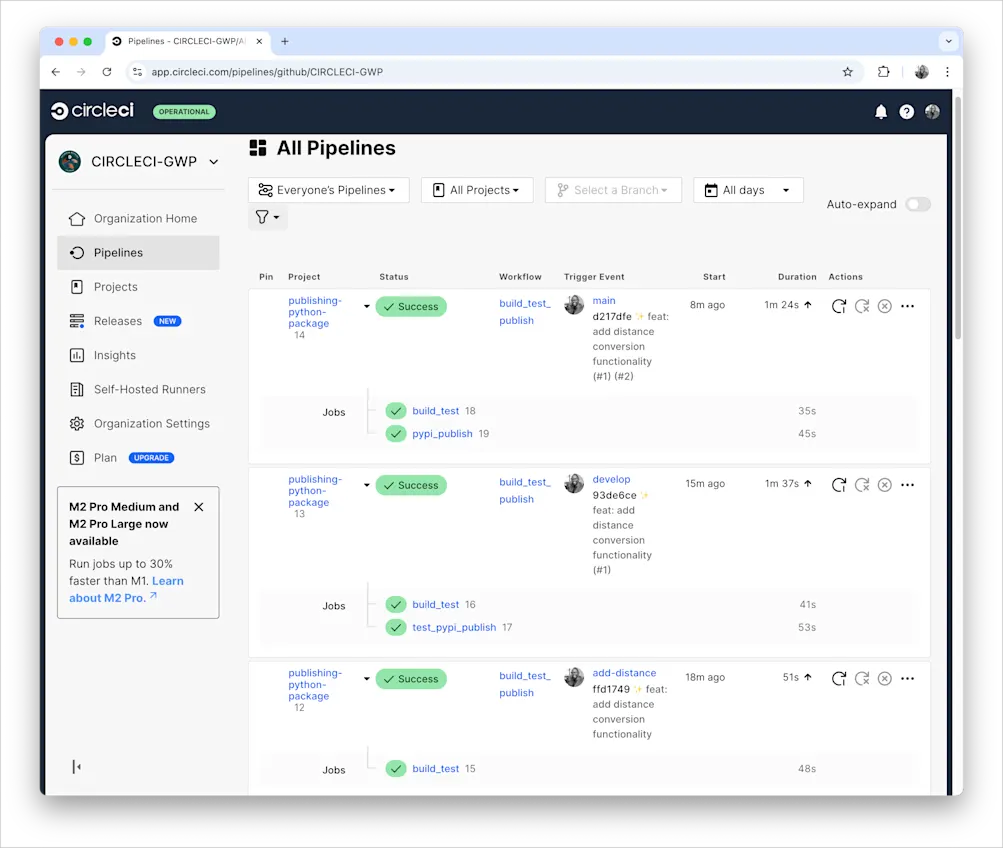The width and height of the screenshot is (1003, 848).
Task: Open more actions for pipeline 12
Action: coord(908,679)
